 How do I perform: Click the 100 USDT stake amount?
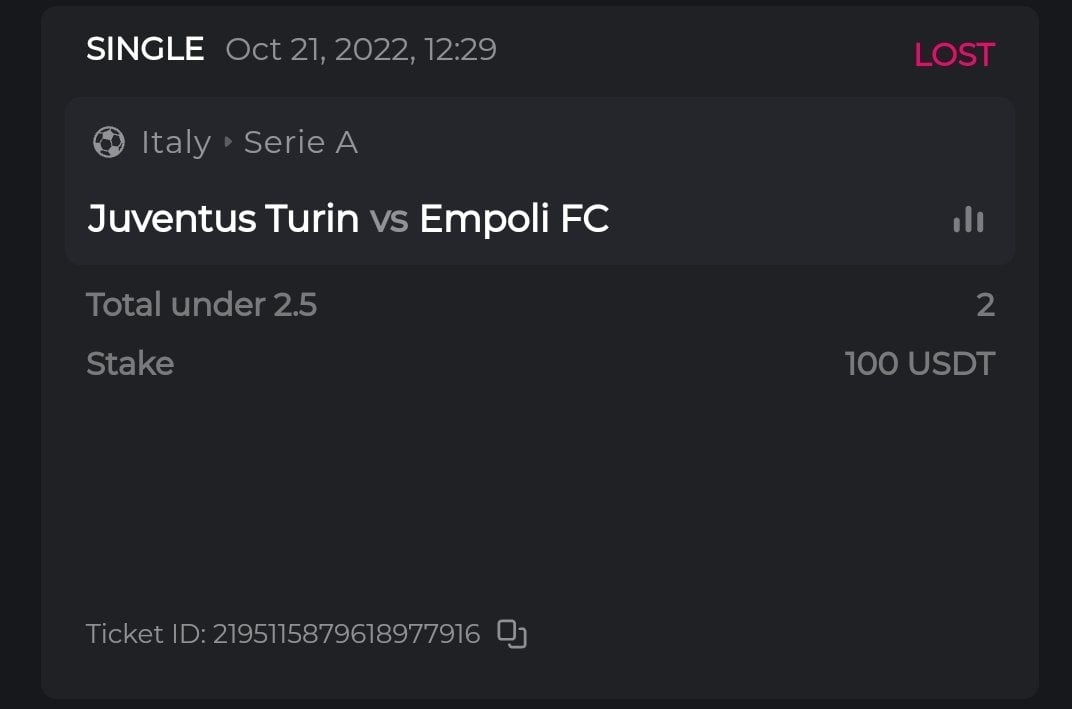tap(919, 363)
